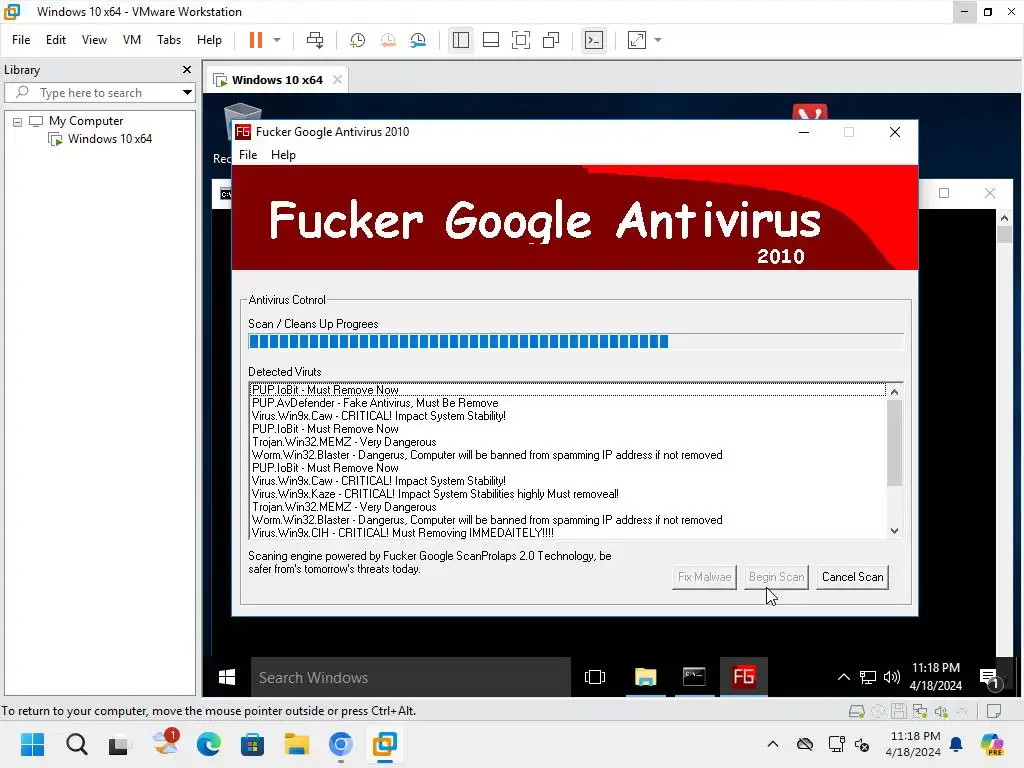Show hidden icons in the guest tray
This screenshot has height=768, width=1024.
click(x=844, y=677)
